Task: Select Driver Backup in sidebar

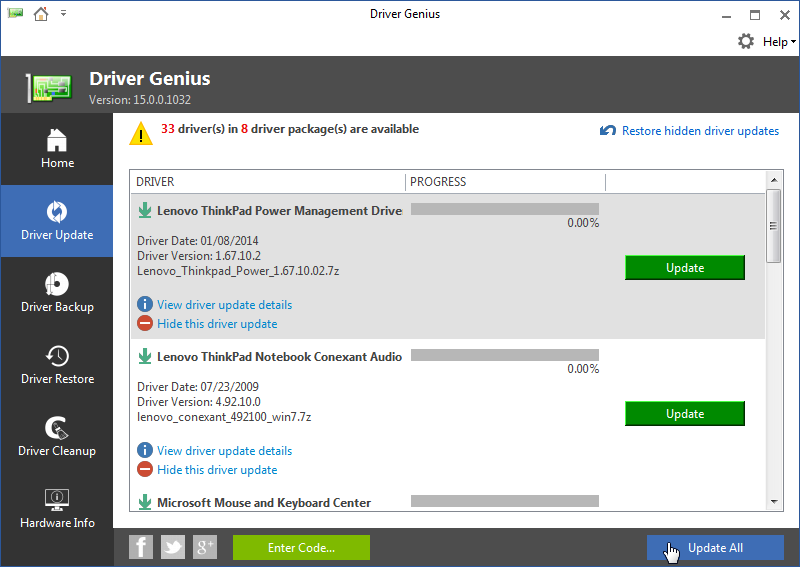Action: (x=57, y=293)
